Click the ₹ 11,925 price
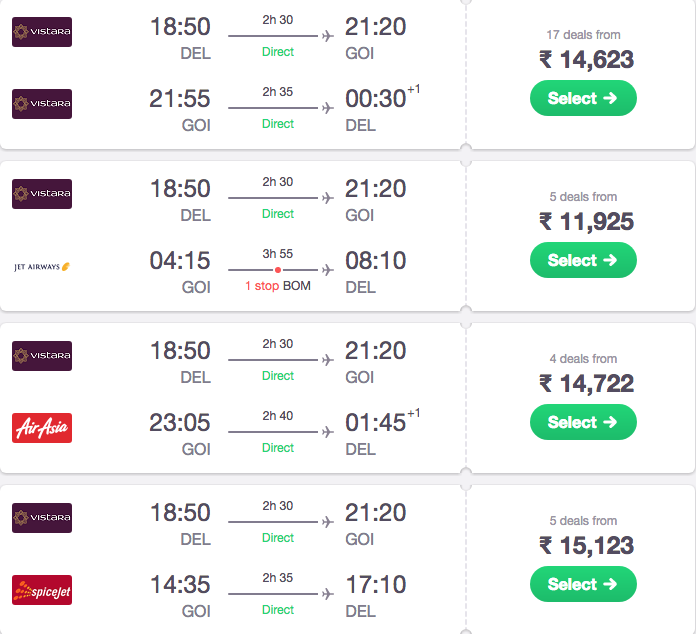The image size is (696, 634). [586, 222]
